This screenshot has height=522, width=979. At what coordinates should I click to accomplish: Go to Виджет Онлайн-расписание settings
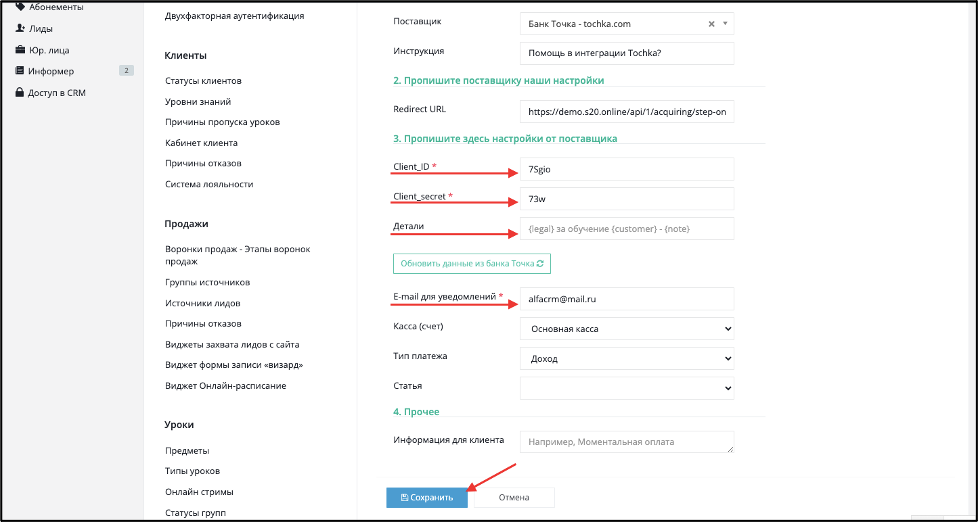(225, 386)
